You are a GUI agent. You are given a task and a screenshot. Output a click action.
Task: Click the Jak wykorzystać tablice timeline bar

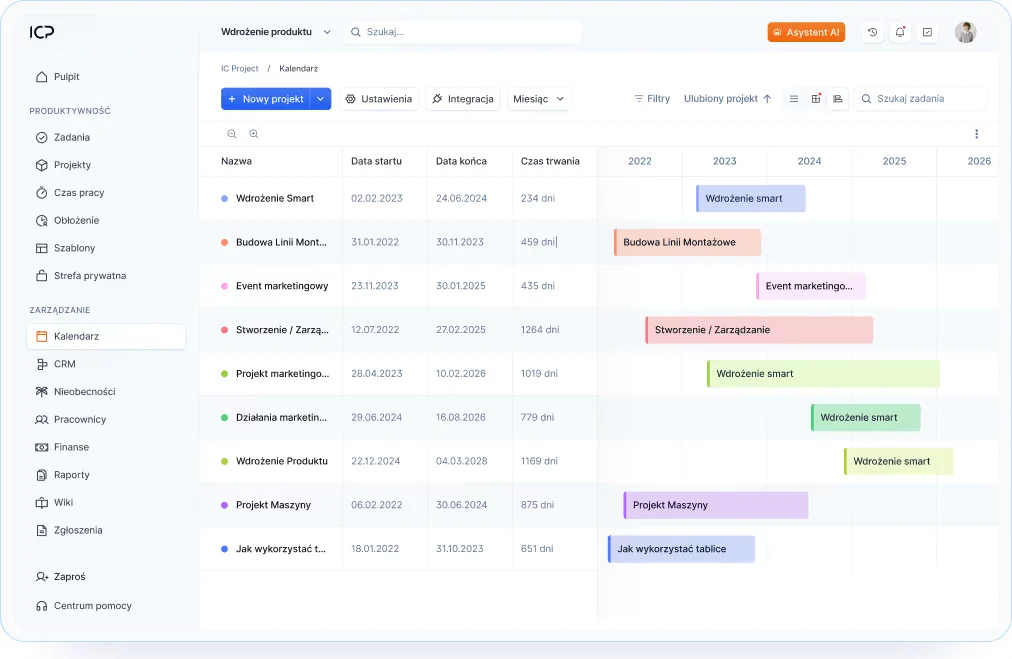coord(681,549)
